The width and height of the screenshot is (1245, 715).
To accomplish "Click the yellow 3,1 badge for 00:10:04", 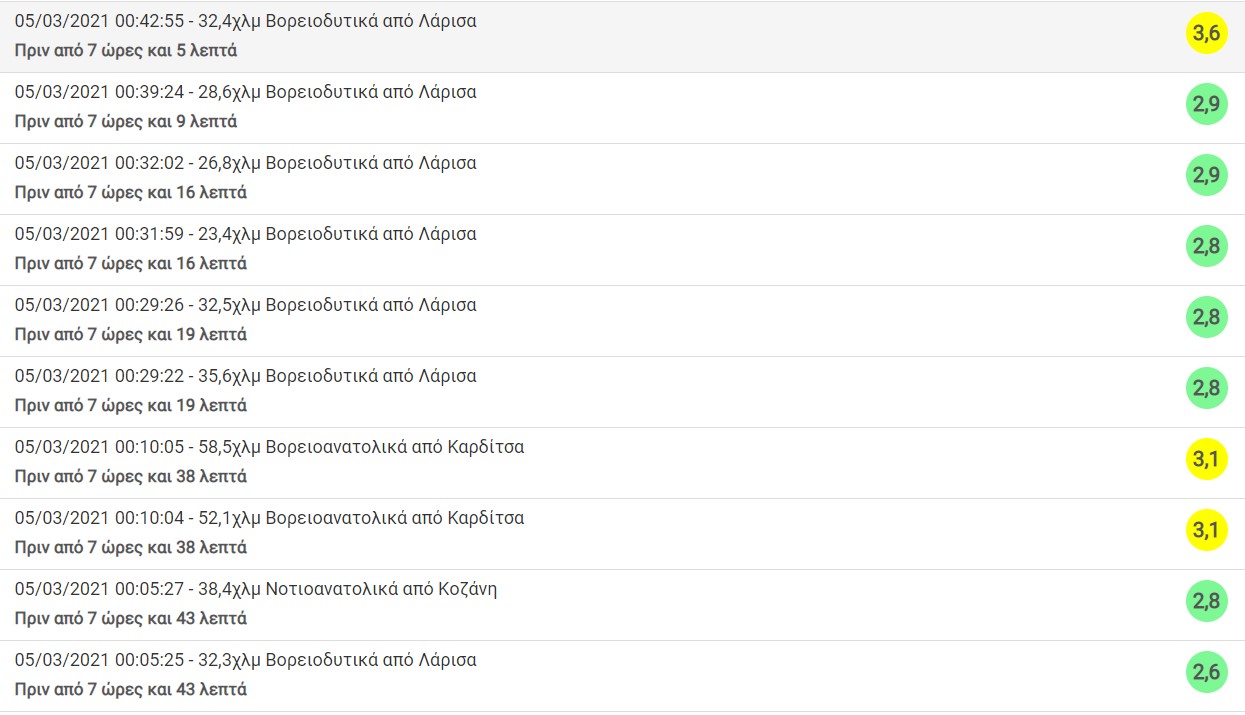I will 1206,531.
